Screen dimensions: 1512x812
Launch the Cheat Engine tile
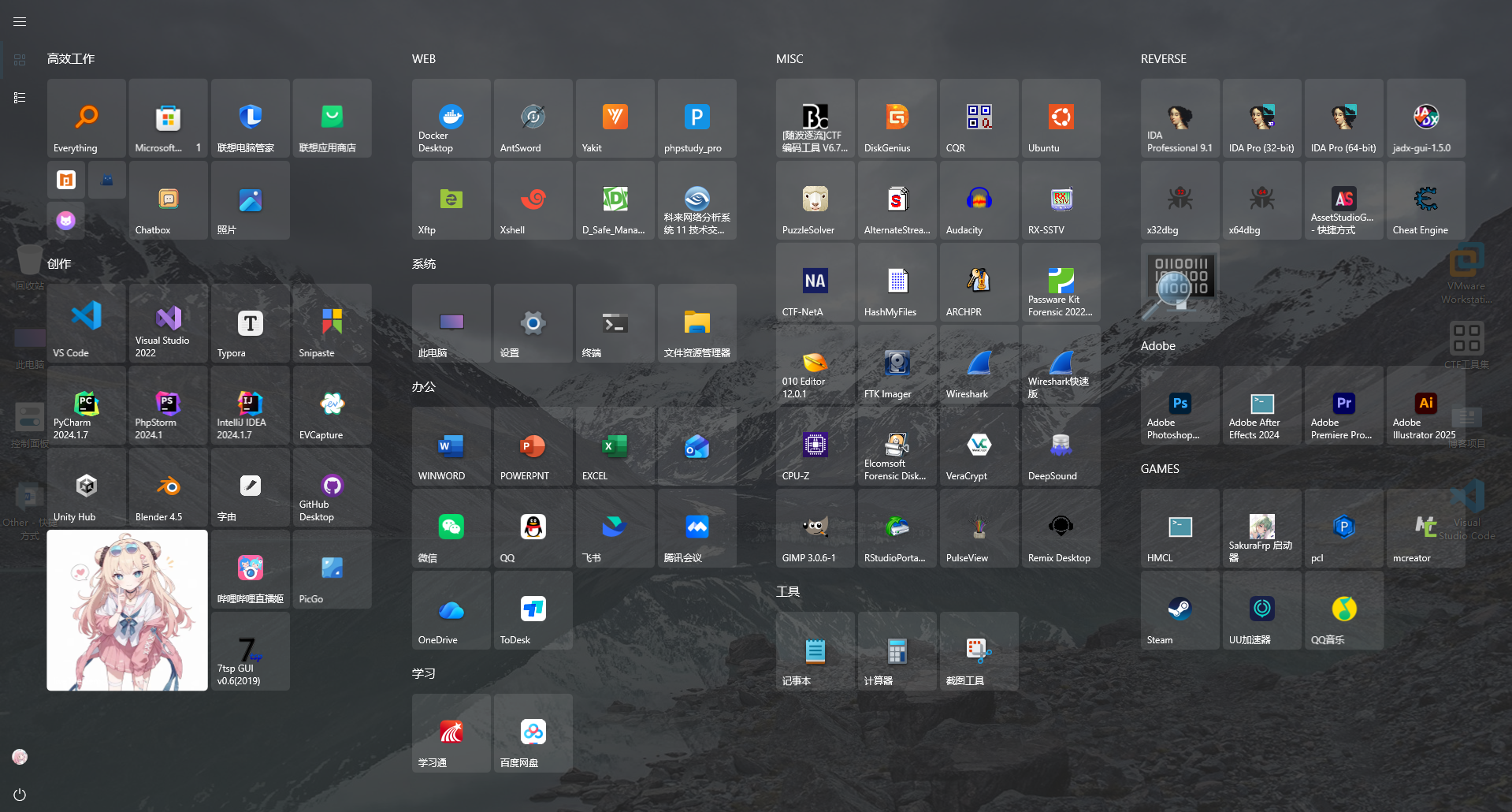[x=1425, y=200]
